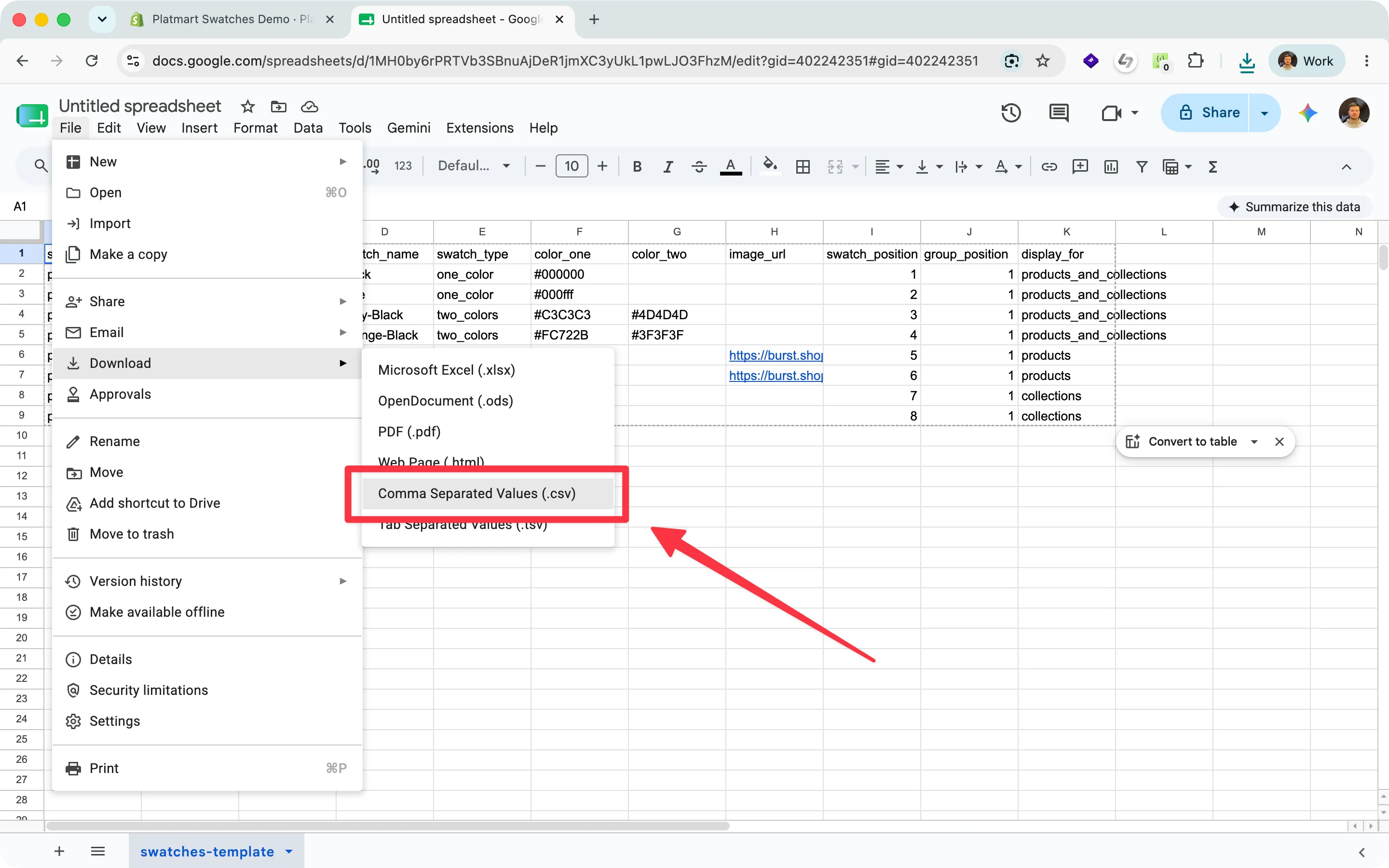Viewport: 1389px width, 868px height.
Task: Open the comments panel icon
Action: tap(1059, 112)
